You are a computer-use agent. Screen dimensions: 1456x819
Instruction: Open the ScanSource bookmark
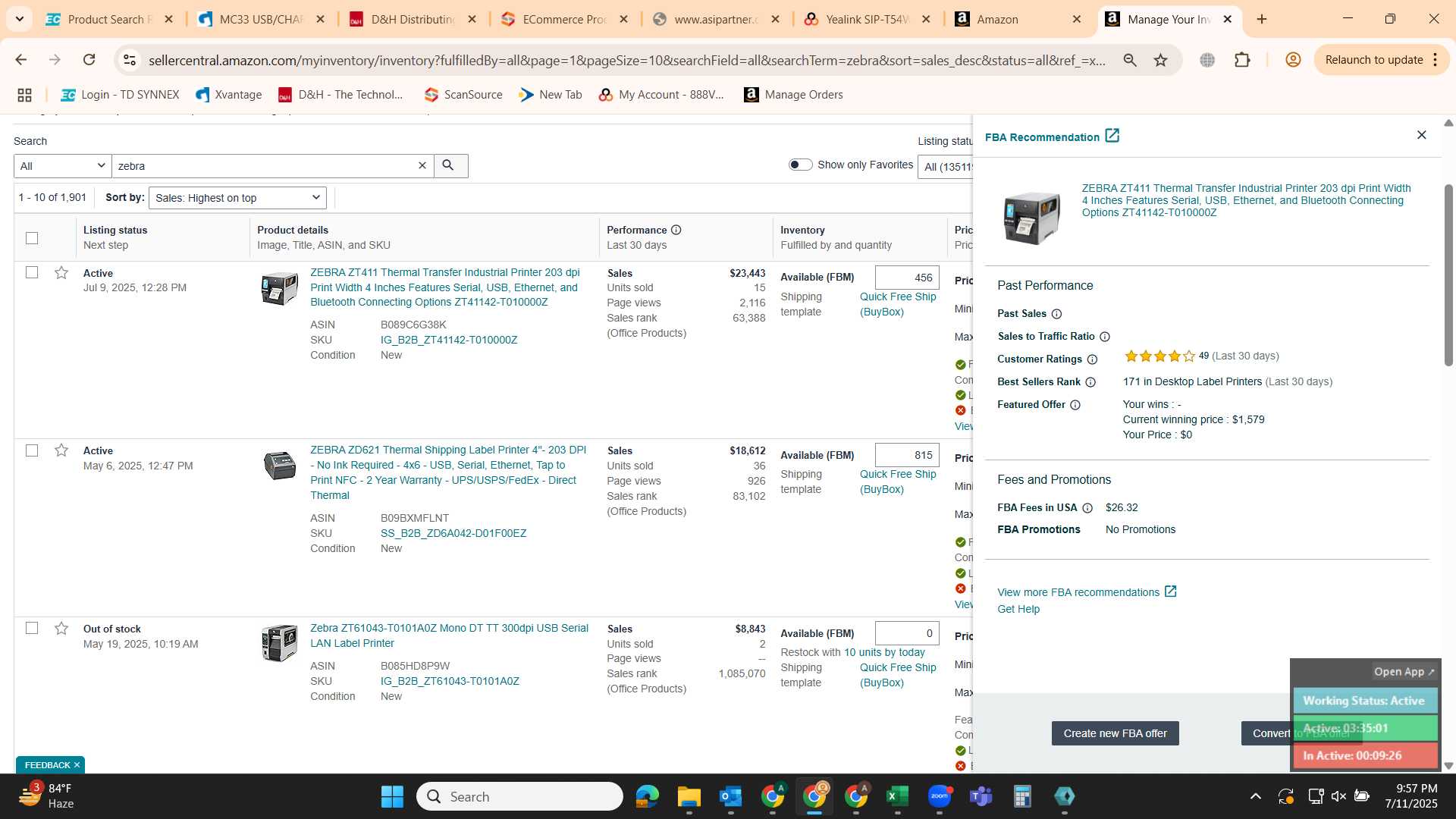click(463, 95)
